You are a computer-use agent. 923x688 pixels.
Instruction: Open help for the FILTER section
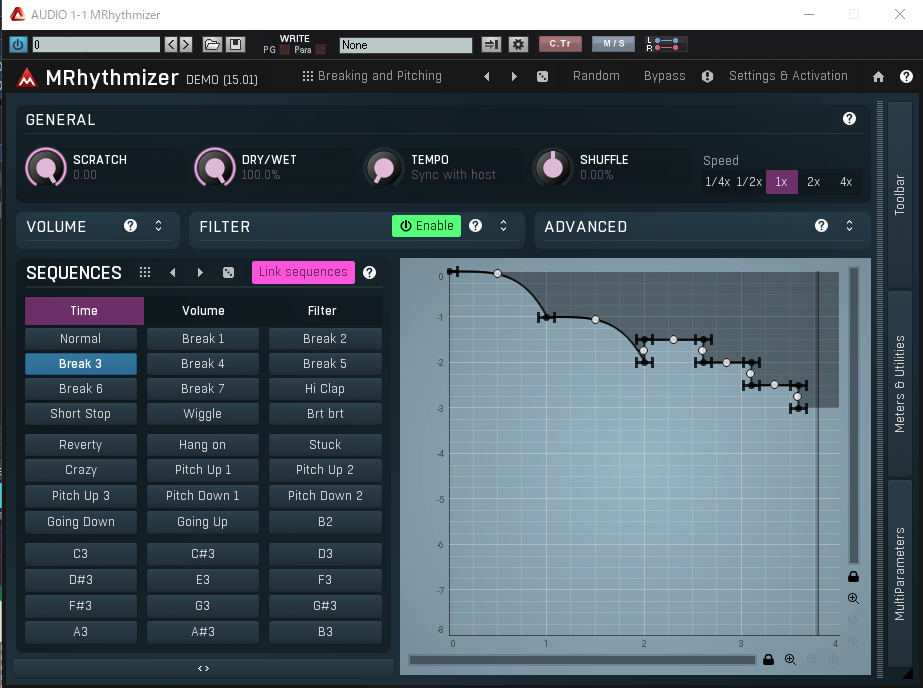point(476,226)
